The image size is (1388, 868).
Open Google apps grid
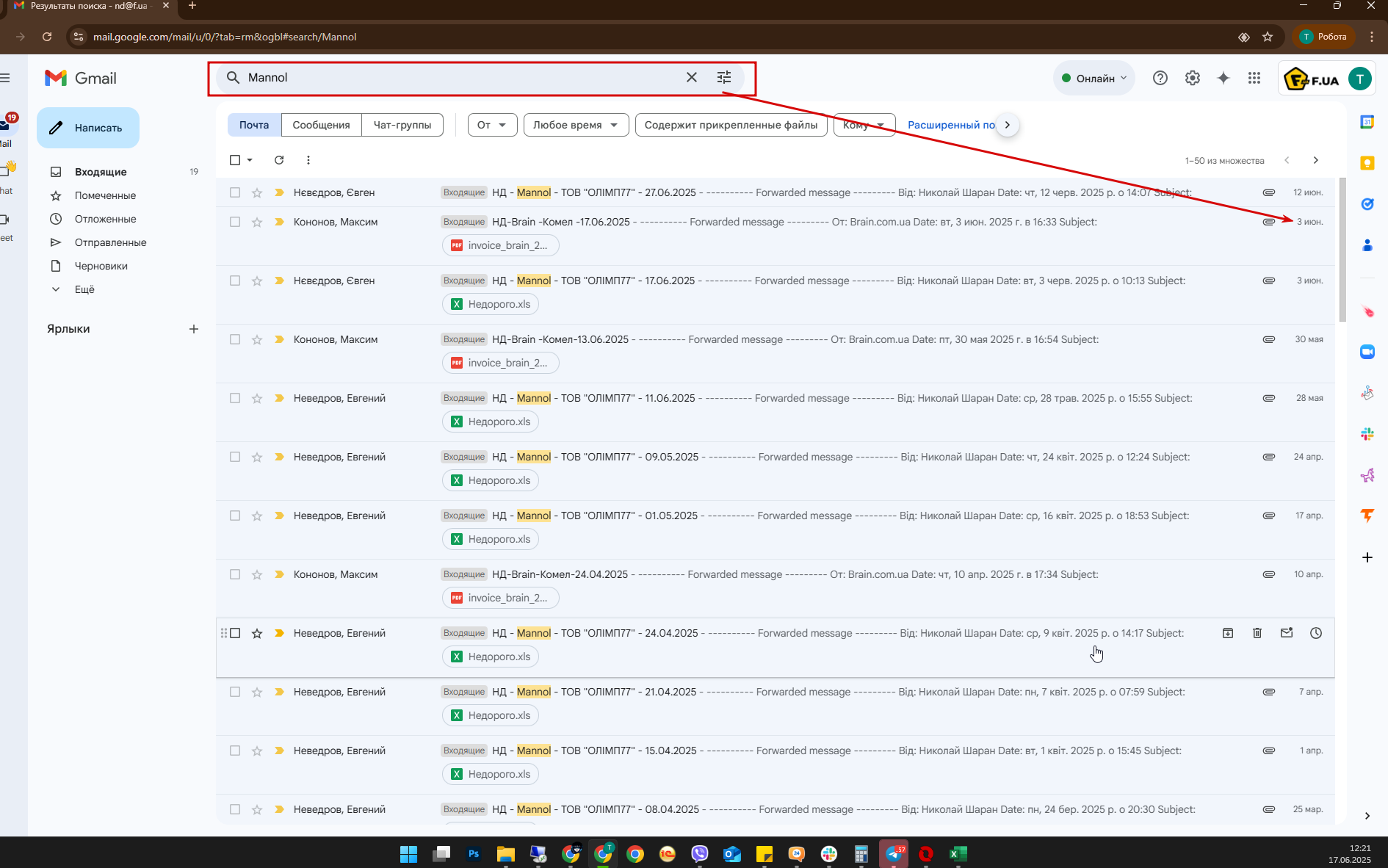click(x=1254, y=78)
